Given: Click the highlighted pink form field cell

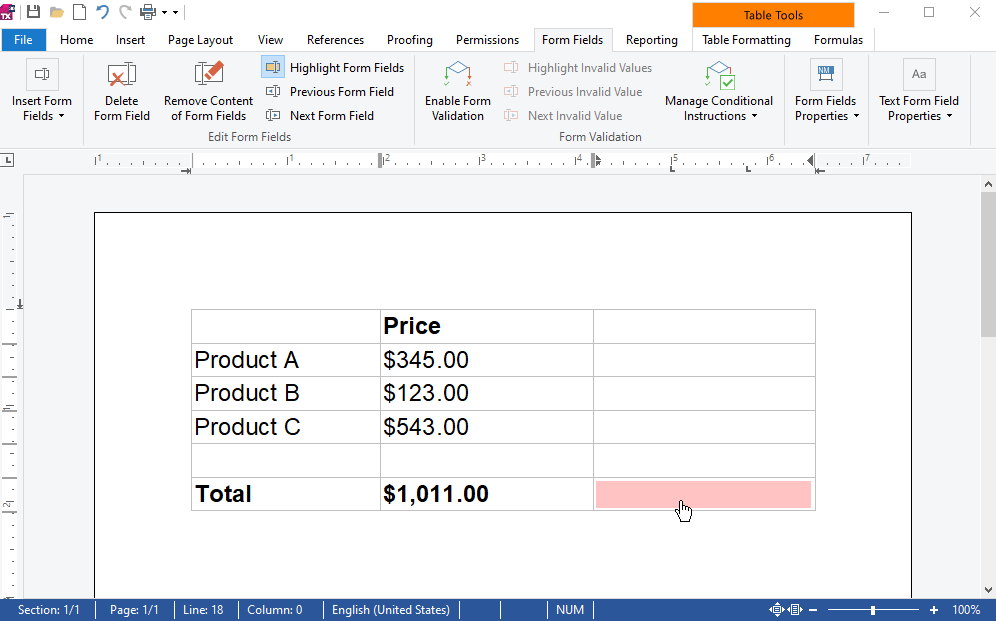Looking at the screenshot, I should 703,495.
